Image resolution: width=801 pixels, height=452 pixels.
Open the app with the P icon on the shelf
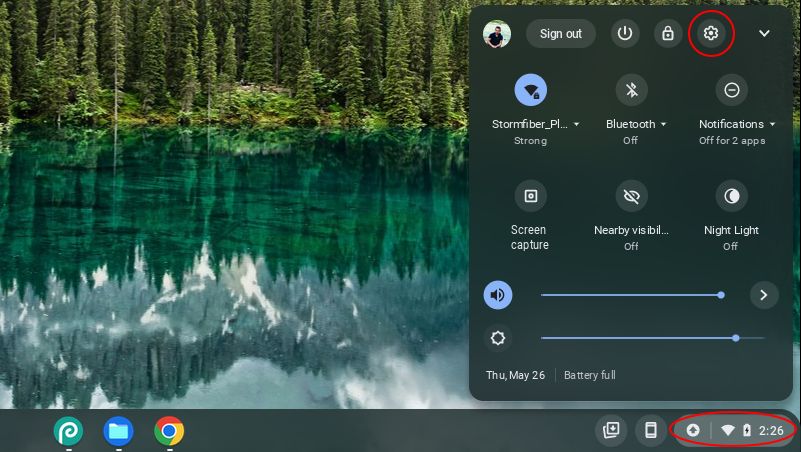coord(68,431)
